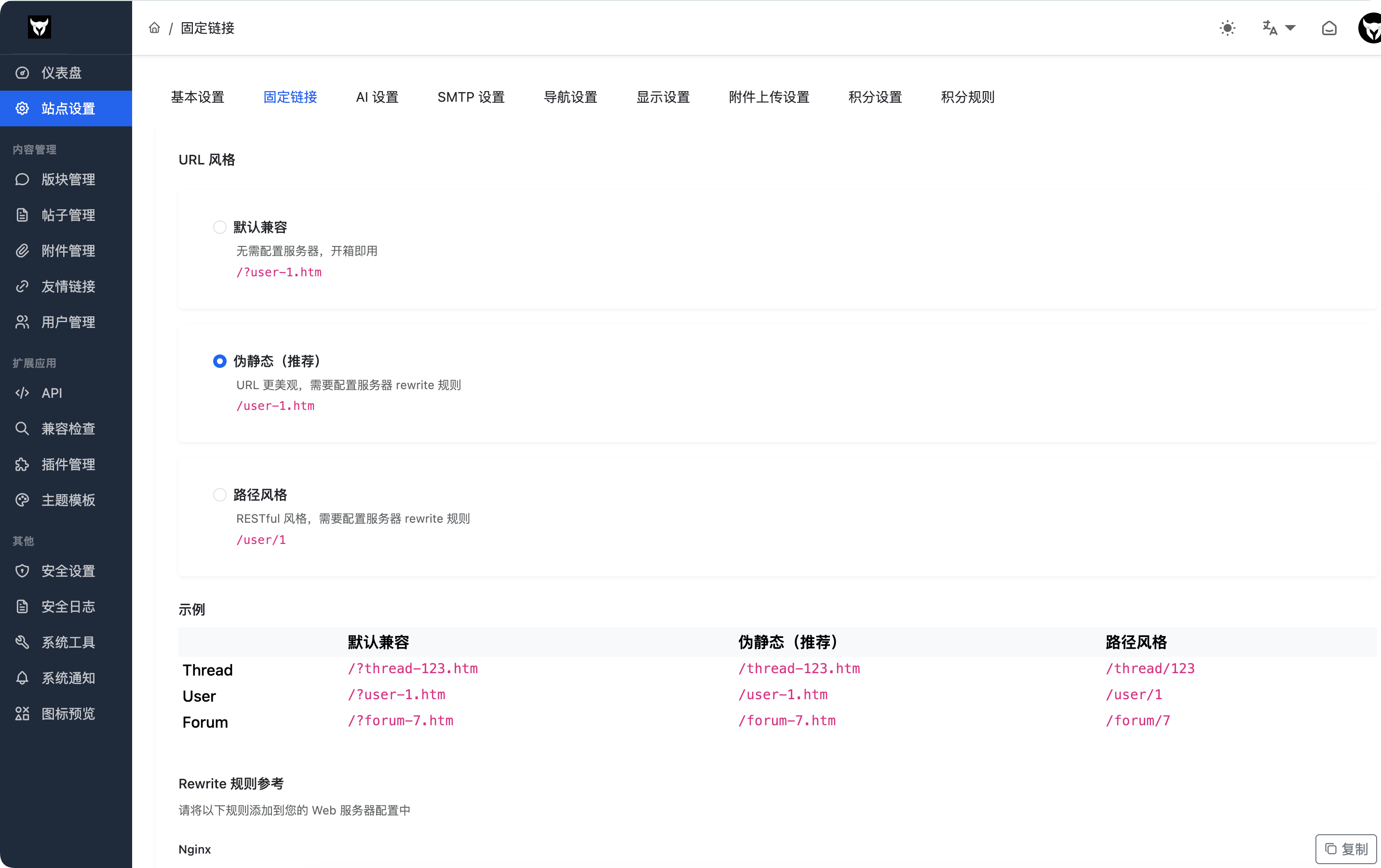Open 仪表盘 in the sidebar
This screenshot has width=1381, height=868.
point(66,73)
